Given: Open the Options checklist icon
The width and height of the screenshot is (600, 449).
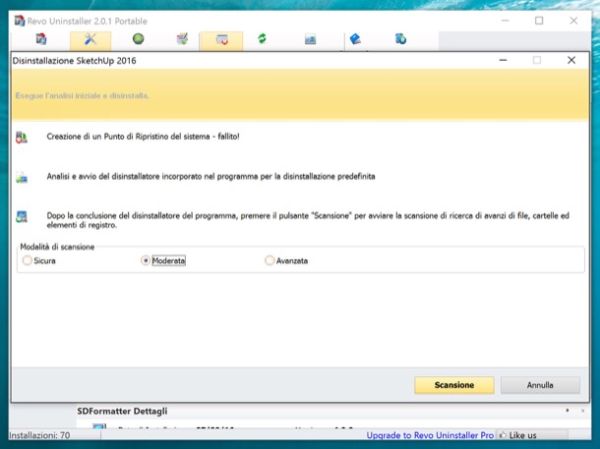Looking at the screenshot, I should [x=183, y=39].
